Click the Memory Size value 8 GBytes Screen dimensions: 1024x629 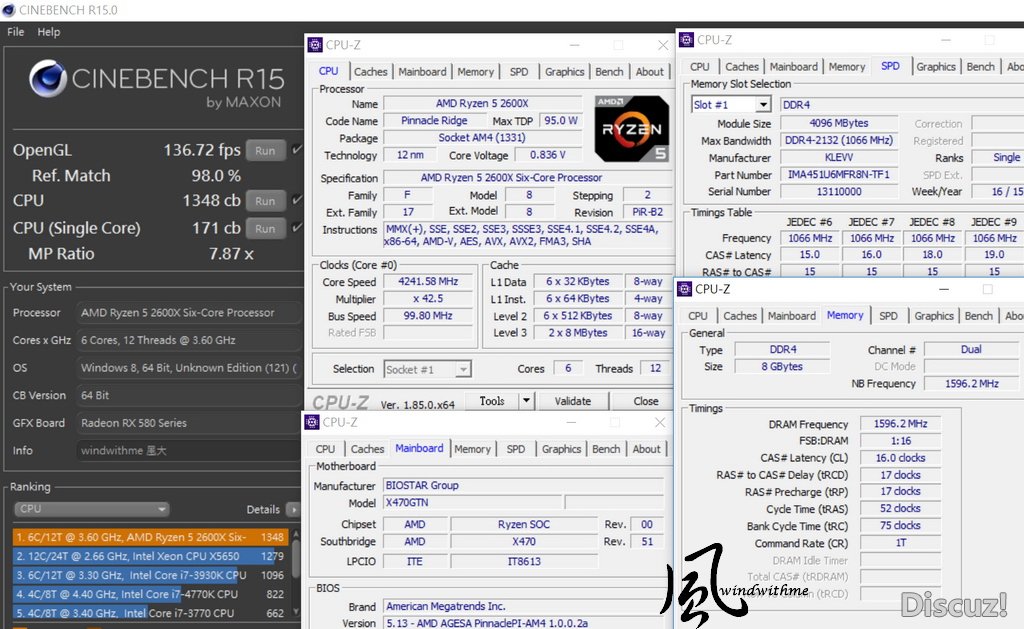pos(782,366)
